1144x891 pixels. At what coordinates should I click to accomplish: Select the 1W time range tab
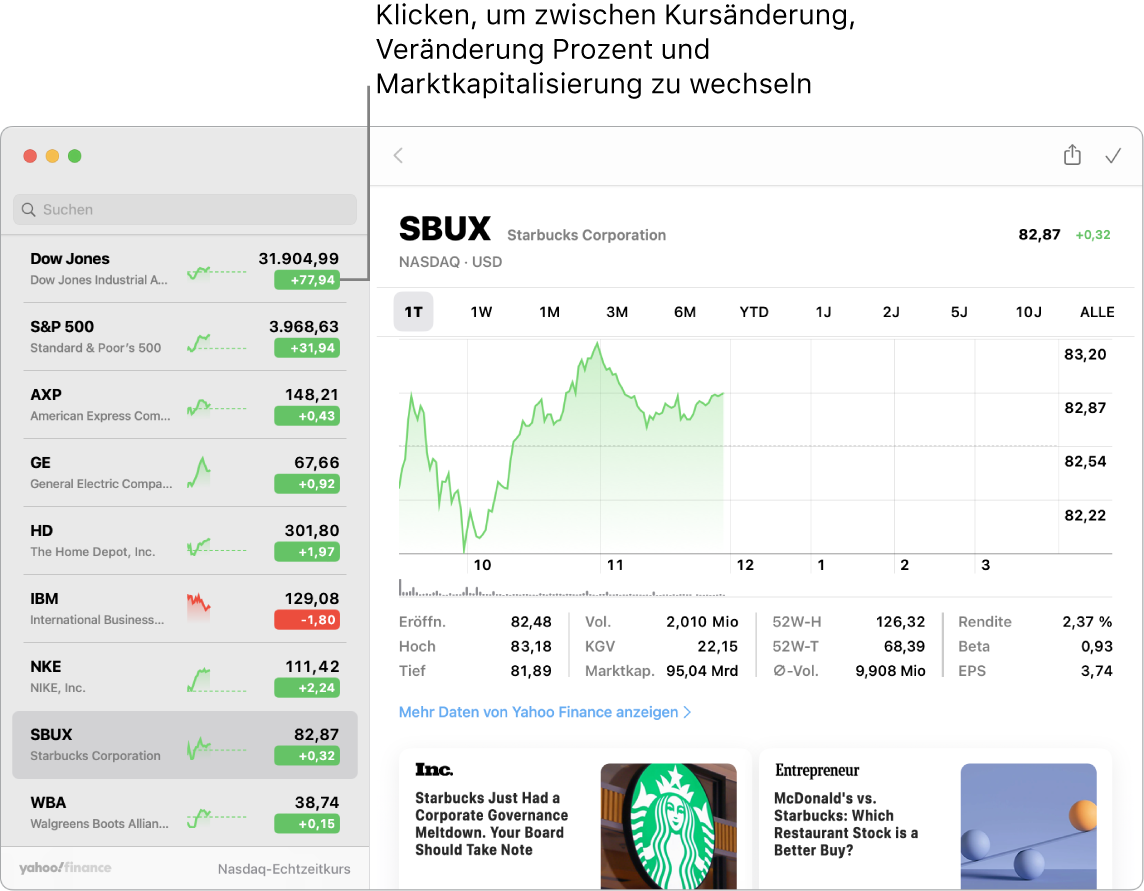click(481, 311)
